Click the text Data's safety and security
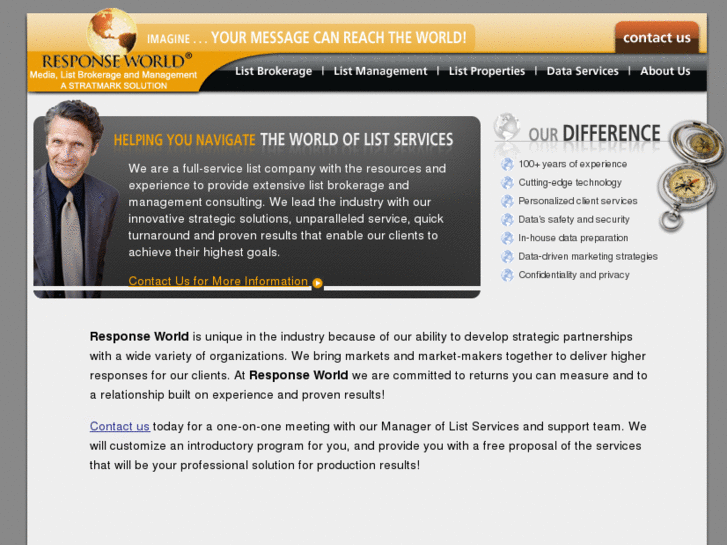The height and width of the screenshot is (545, 727). 574,219
